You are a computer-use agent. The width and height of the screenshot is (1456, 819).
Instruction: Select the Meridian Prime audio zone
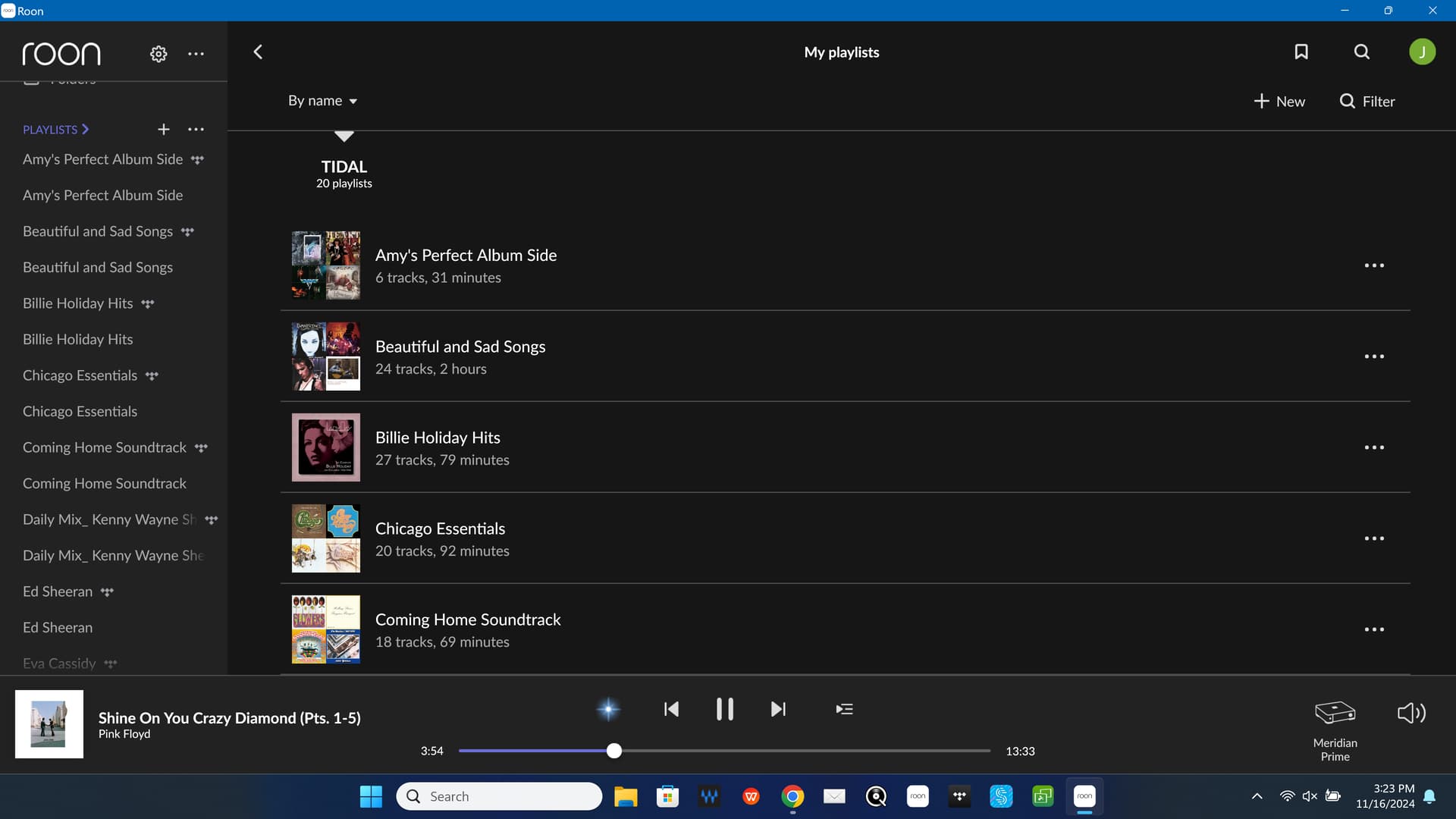click(x=1335, y=731)
